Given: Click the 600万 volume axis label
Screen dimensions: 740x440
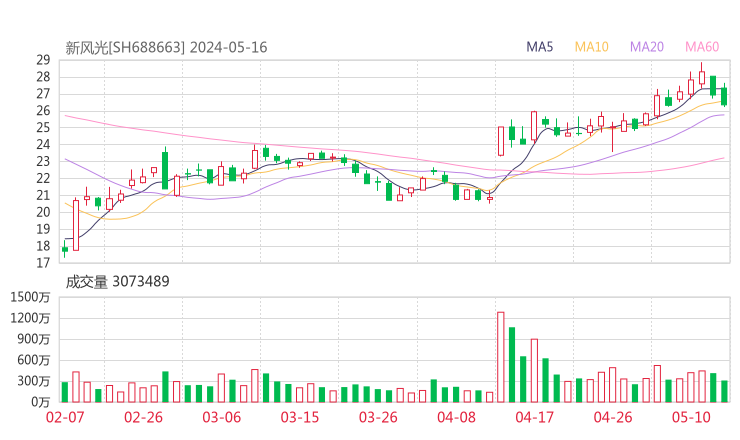Looking at the screenshot, I should [x=34, y=360].
